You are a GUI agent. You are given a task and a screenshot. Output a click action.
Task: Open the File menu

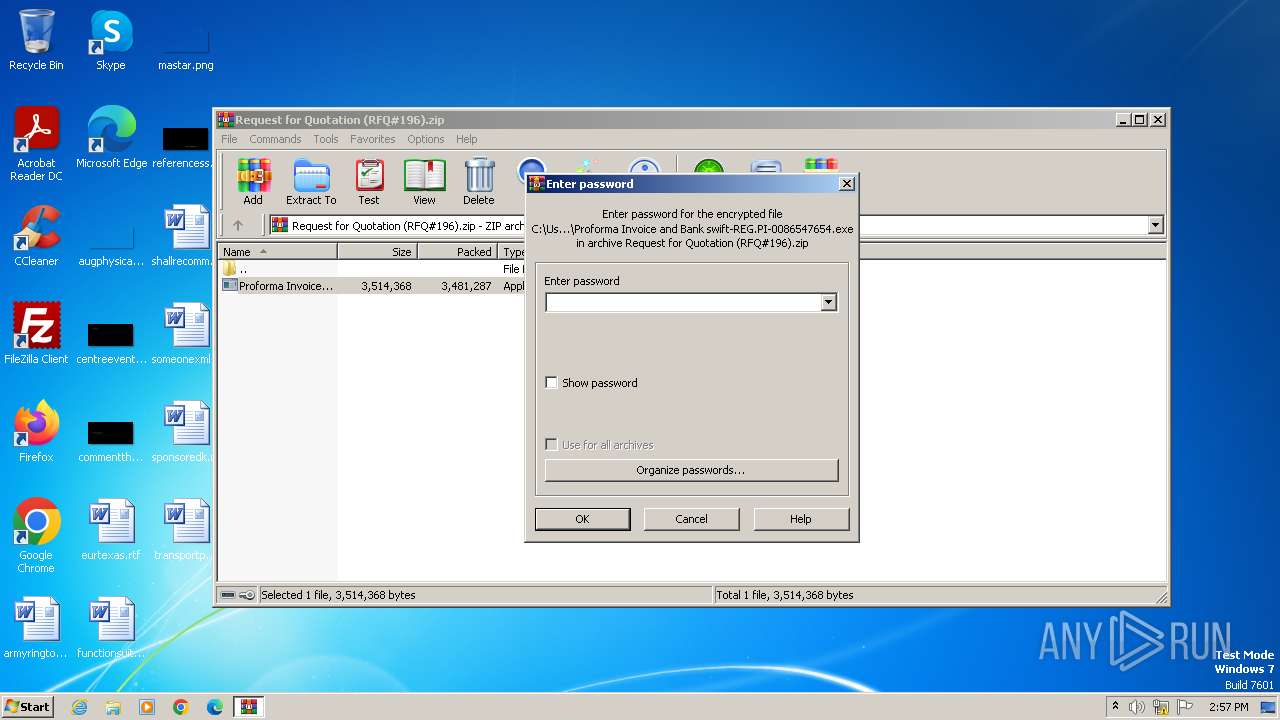click(x=229, y=139)
